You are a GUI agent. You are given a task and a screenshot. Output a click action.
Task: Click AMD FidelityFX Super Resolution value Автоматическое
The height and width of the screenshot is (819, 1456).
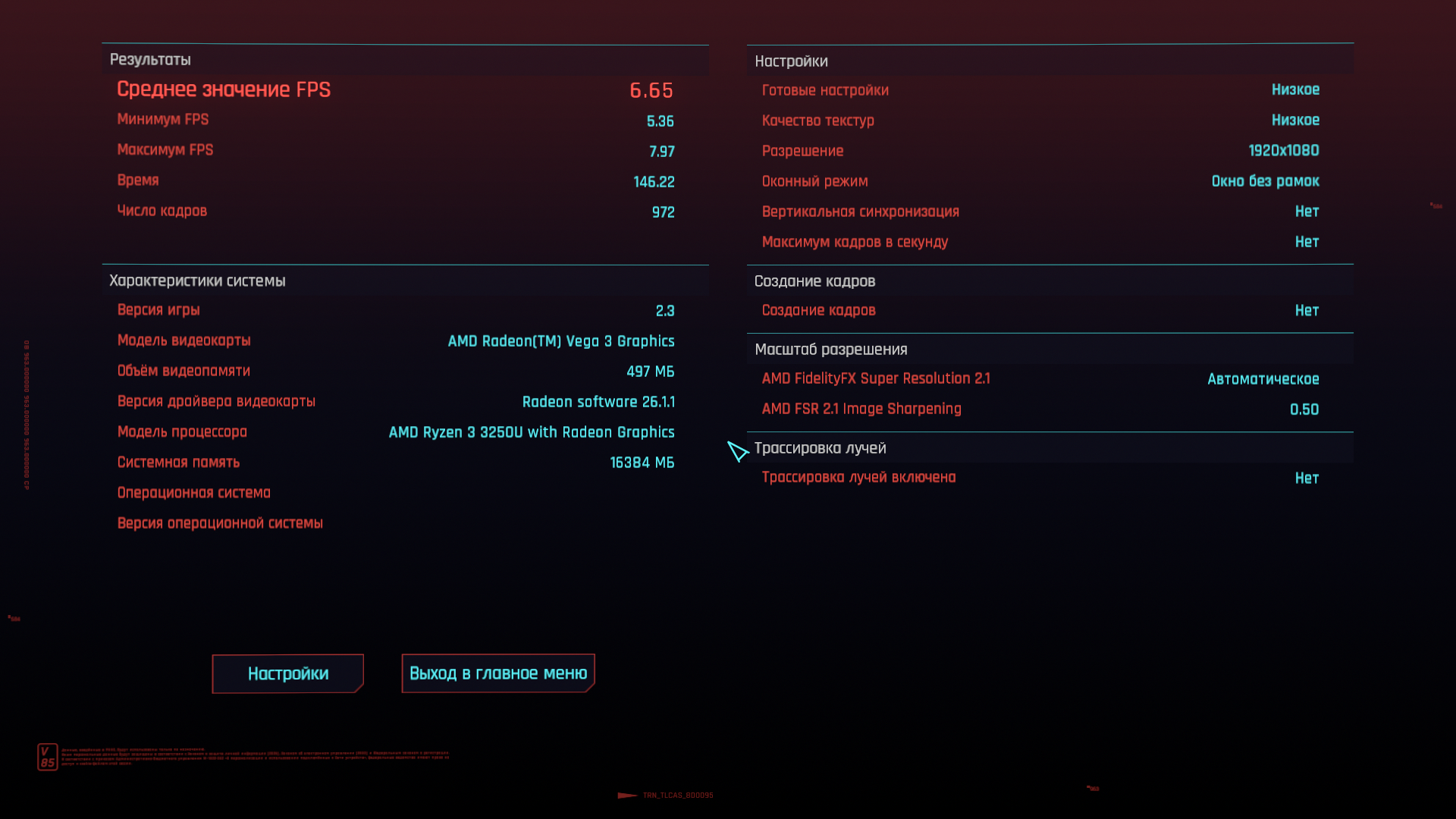(1263, 379)
